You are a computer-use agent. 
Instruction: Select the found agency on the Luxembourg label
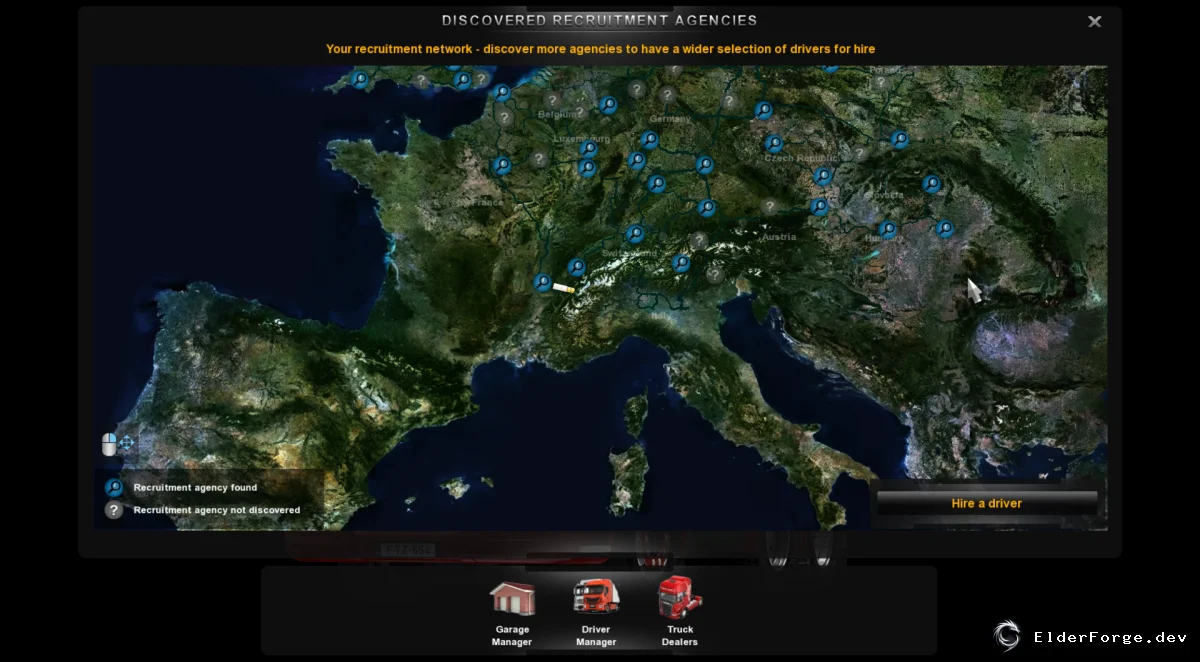588,150
